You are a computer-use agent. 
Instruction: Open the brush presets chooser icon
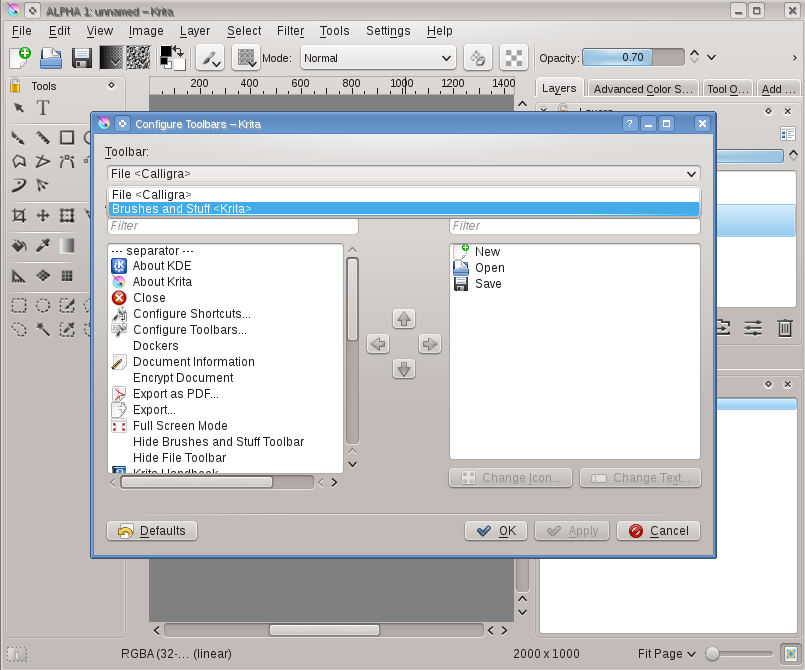(246, 58)
